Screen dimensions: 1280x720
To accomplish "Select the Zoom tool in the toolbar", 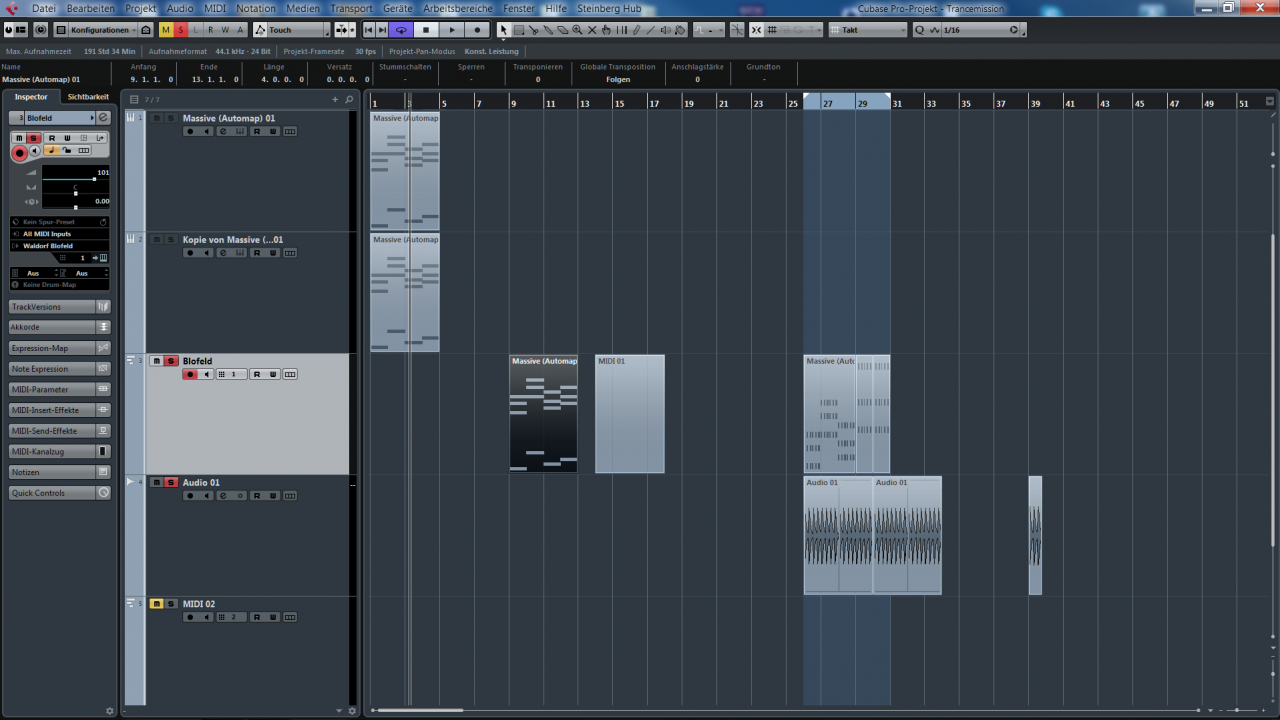I will point(577,30).
